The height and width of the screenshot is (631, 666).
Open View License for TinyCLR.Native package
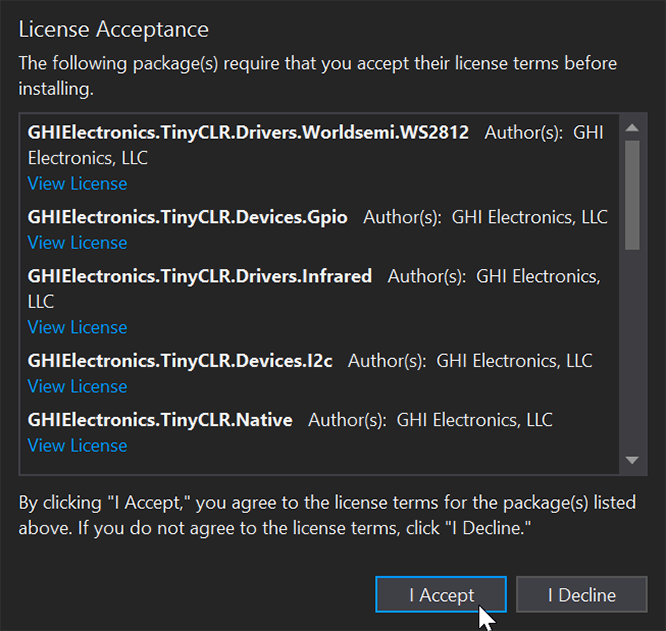click(77, 445)
